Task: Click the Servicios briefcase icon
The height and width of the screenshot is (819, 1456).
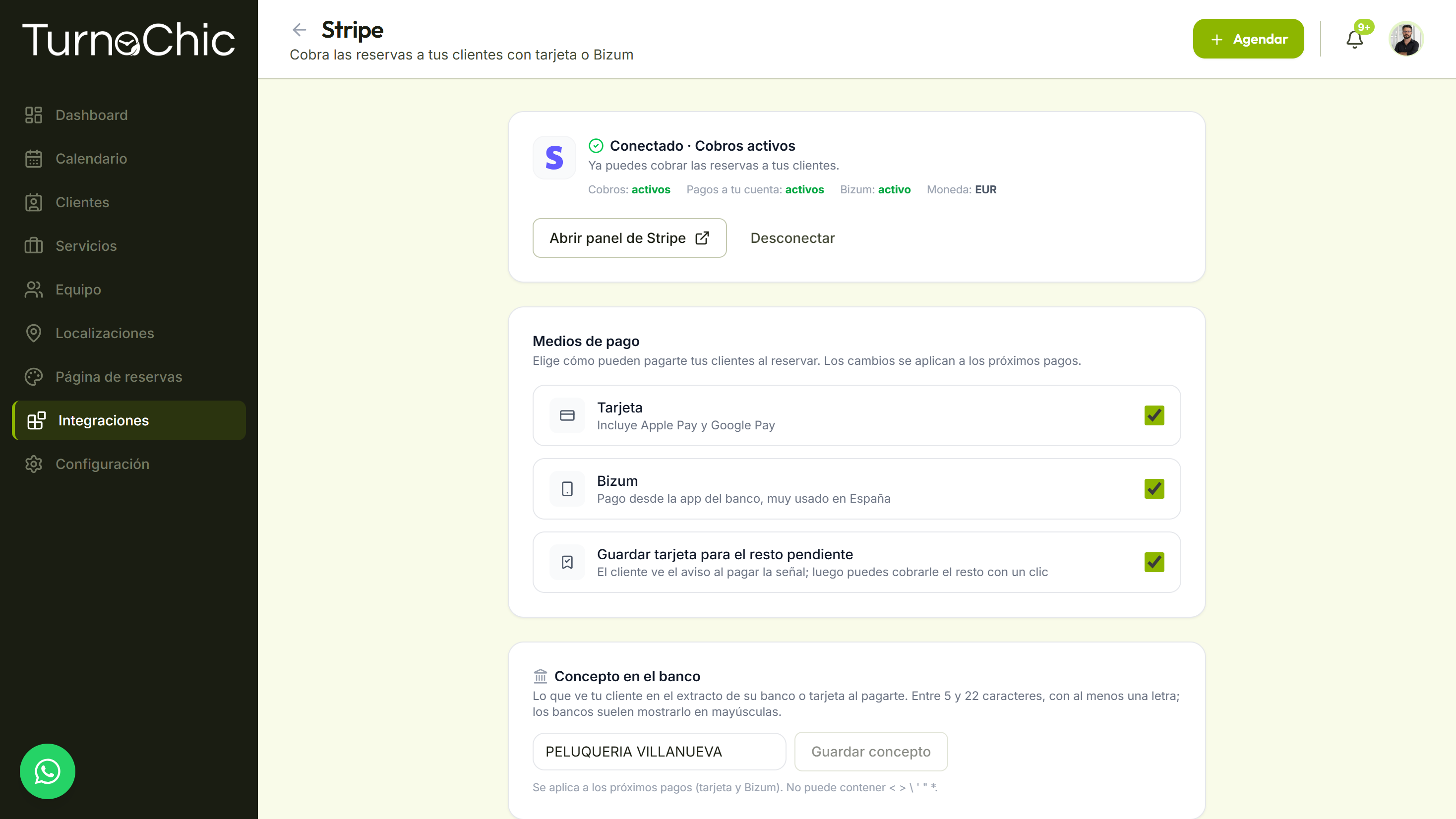Action: (x=34, y=246)
